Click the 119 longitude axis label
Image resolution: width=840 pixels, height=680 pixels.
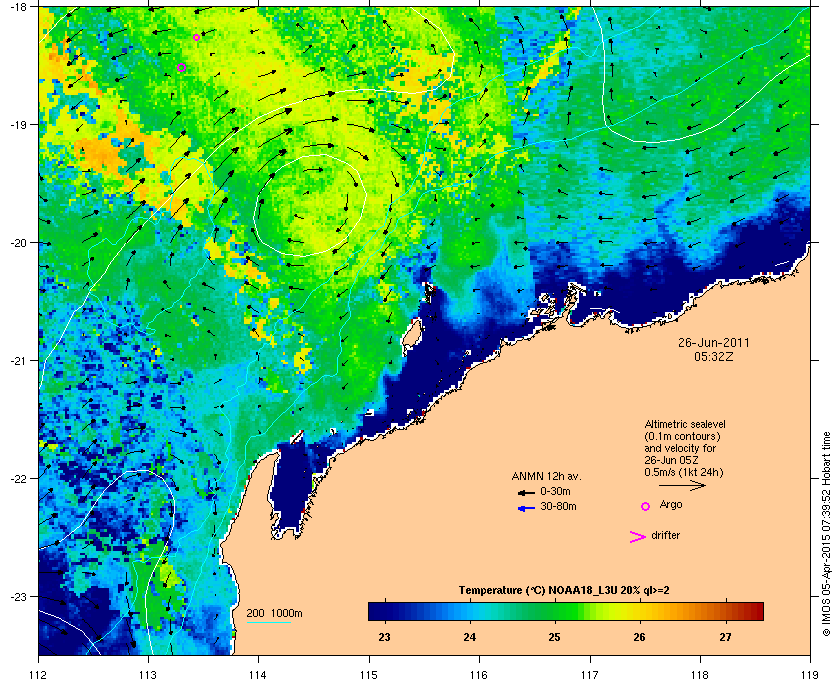coord(810,674)
